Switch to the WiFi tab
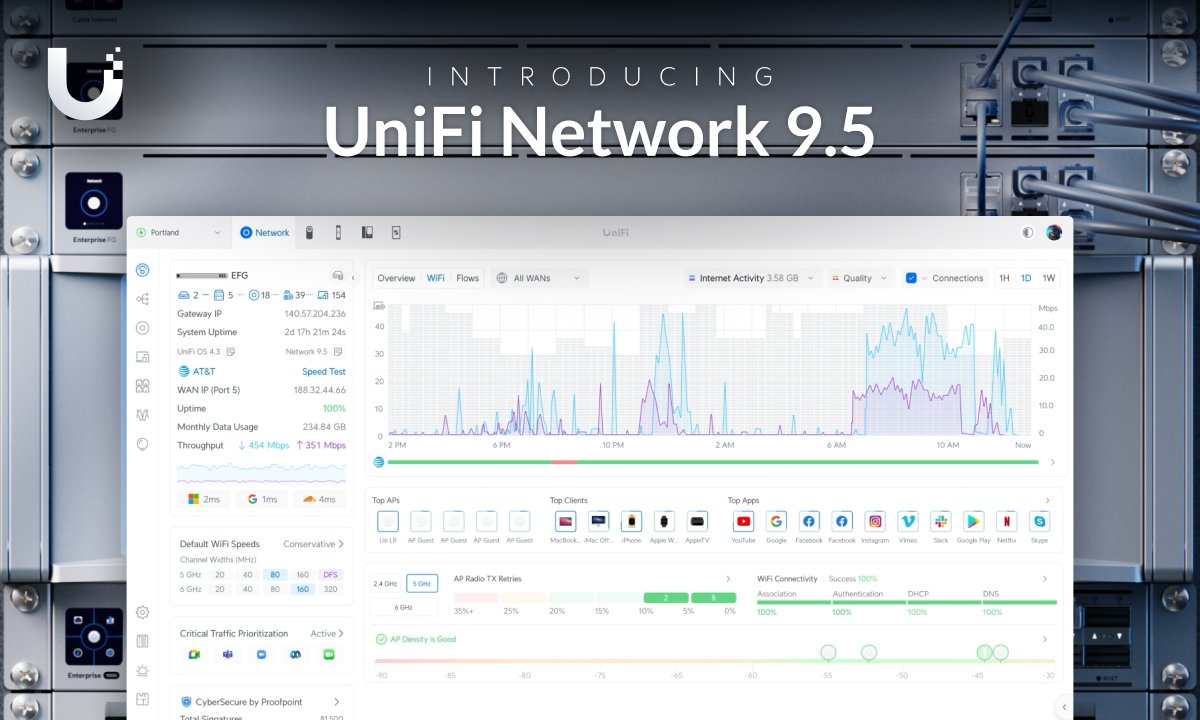The image size is (1200, 720). point(436,278)
